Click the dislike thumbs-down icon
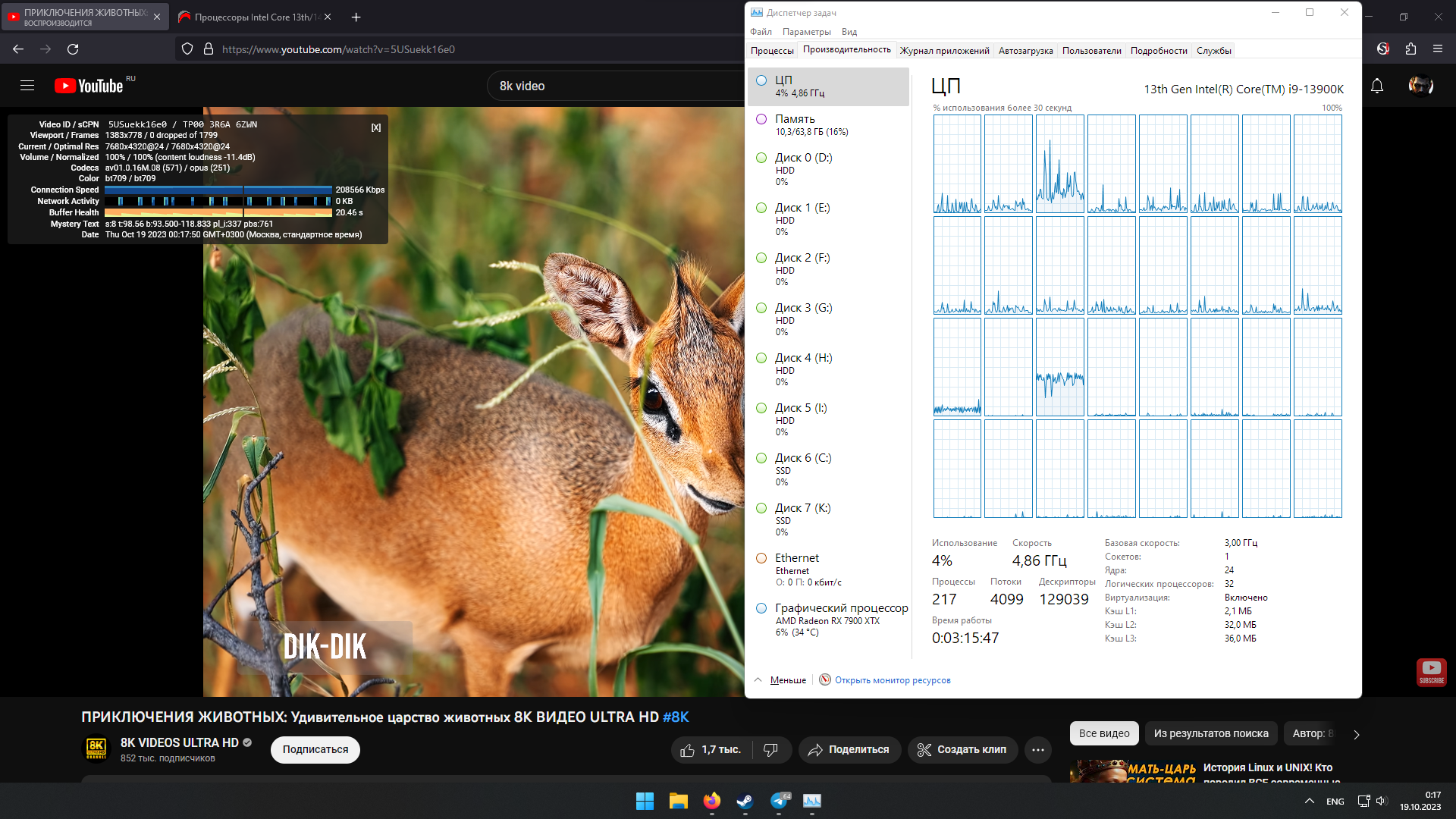 (770, 750)
